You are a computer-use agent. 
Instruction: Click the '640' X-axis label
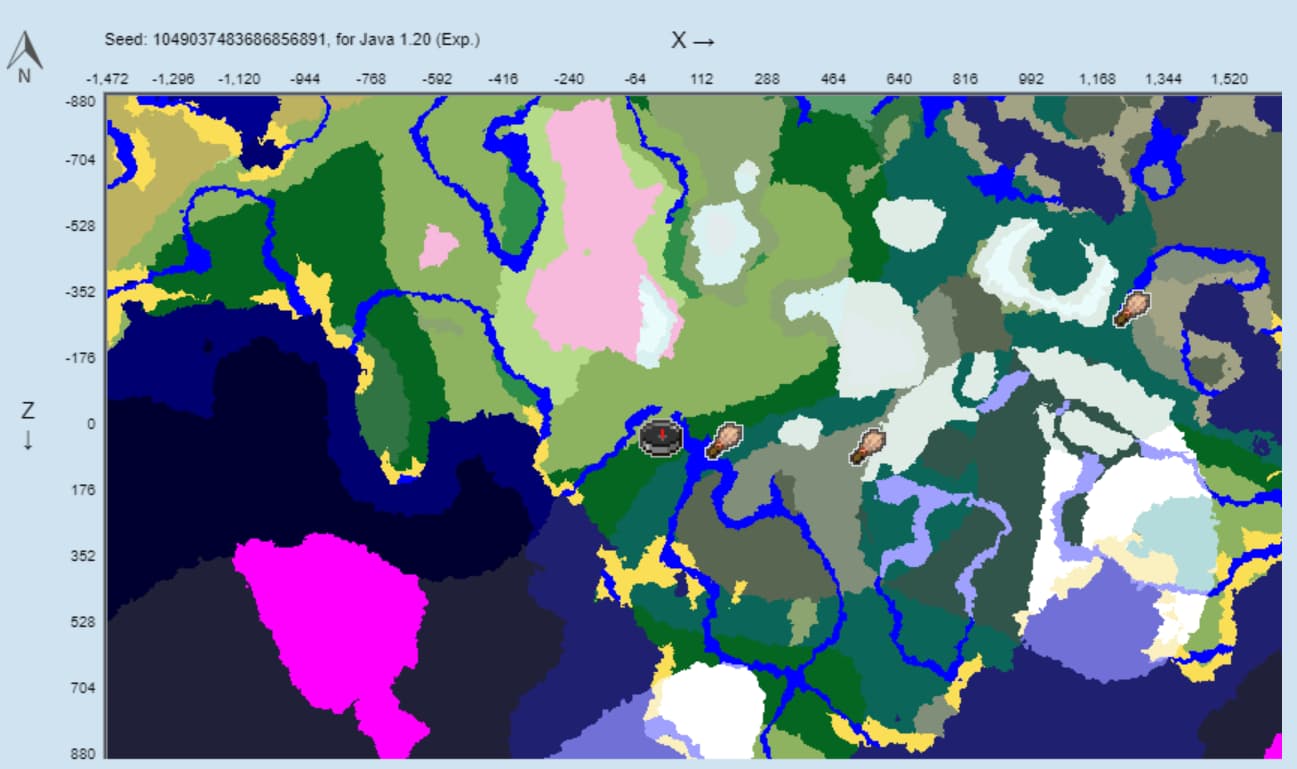899,79
